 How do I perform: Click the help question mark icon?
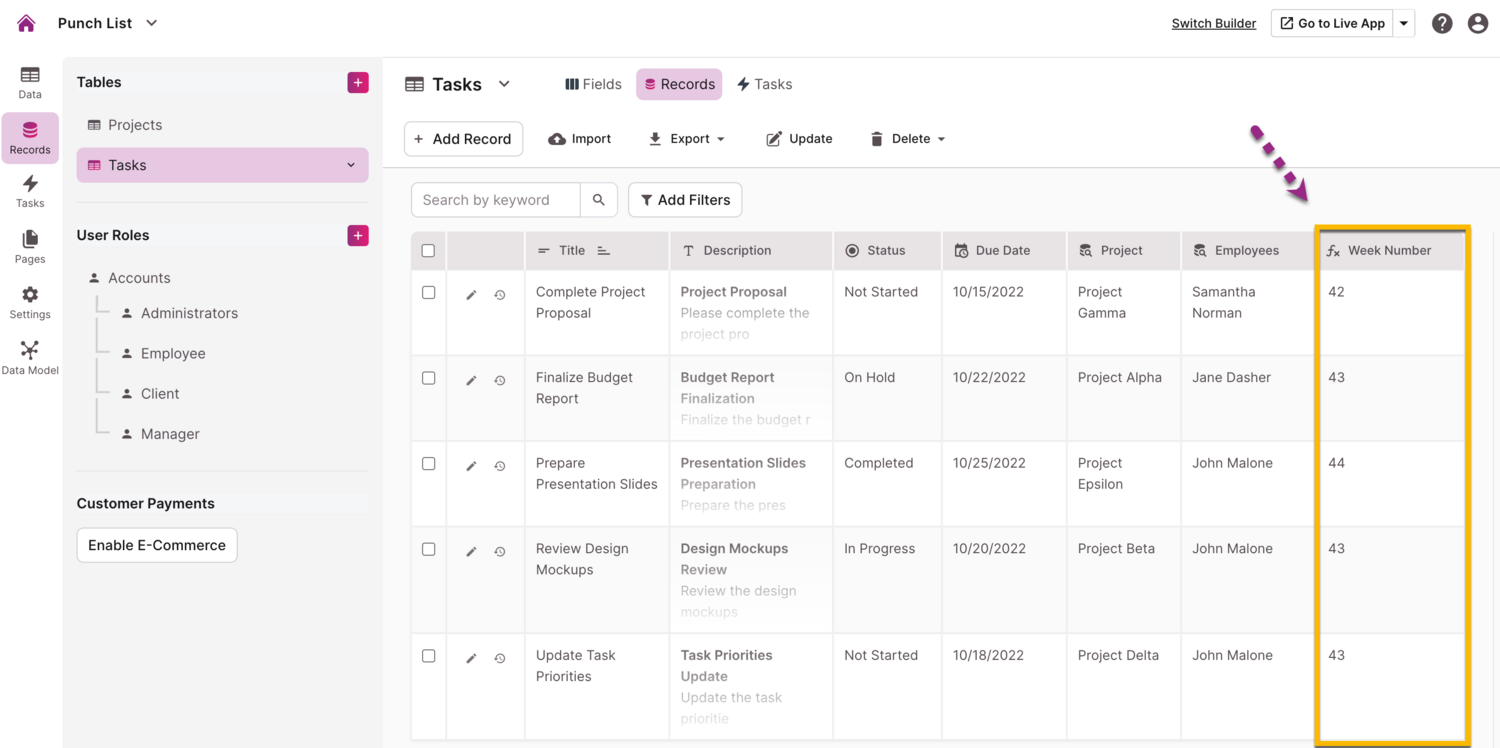pos(1441,23)
